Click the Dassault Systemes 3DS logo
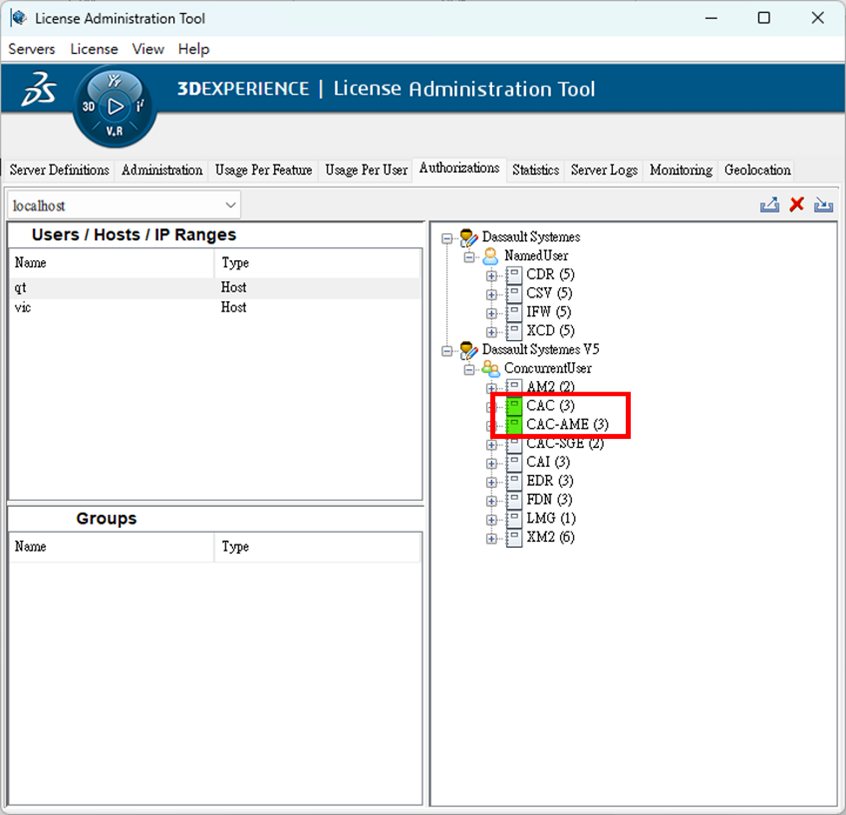This screenshot has width=846, height=815. coord(38,89)
